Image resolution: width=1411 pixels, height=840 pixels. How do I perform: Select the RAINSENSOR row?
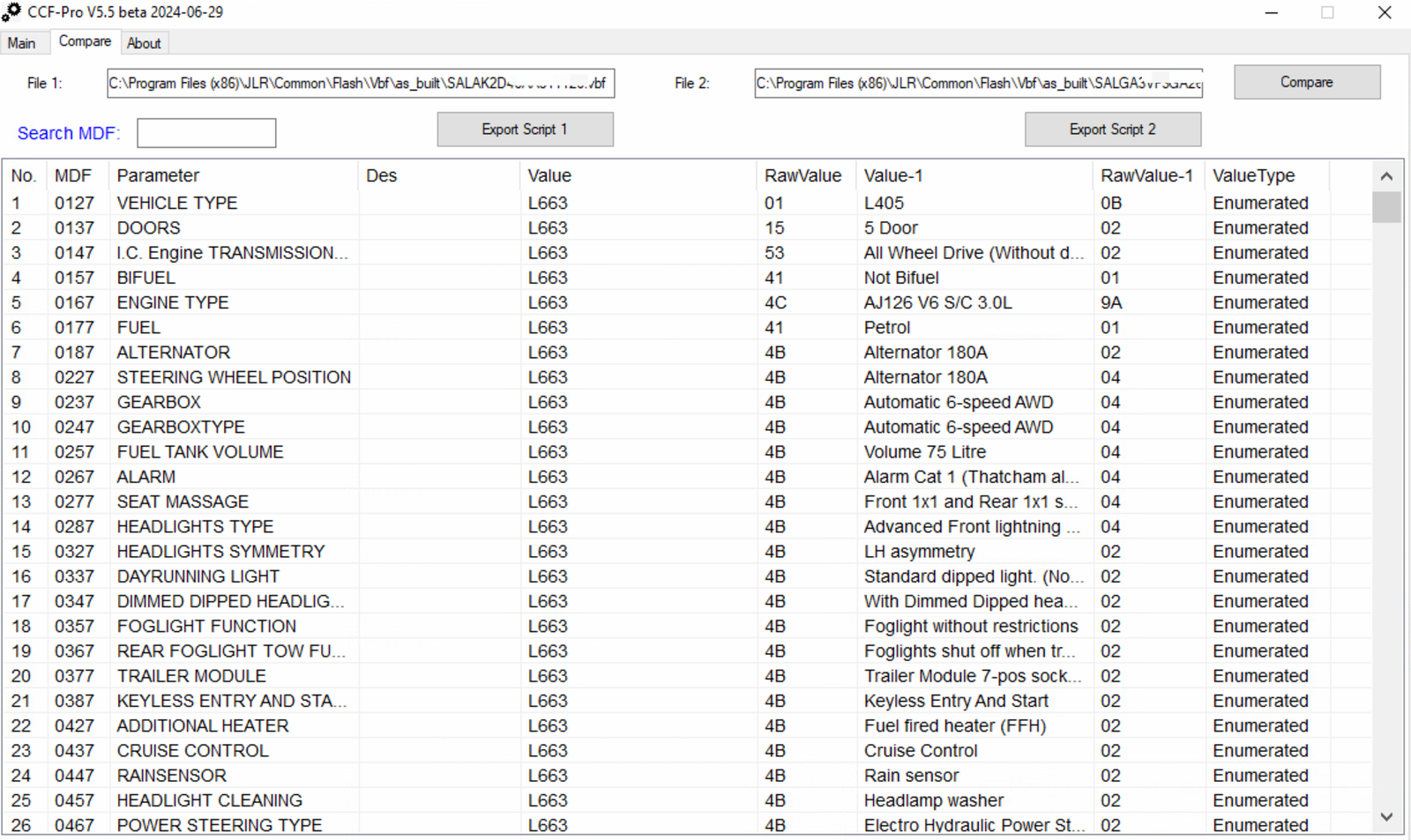coord(686,776)
